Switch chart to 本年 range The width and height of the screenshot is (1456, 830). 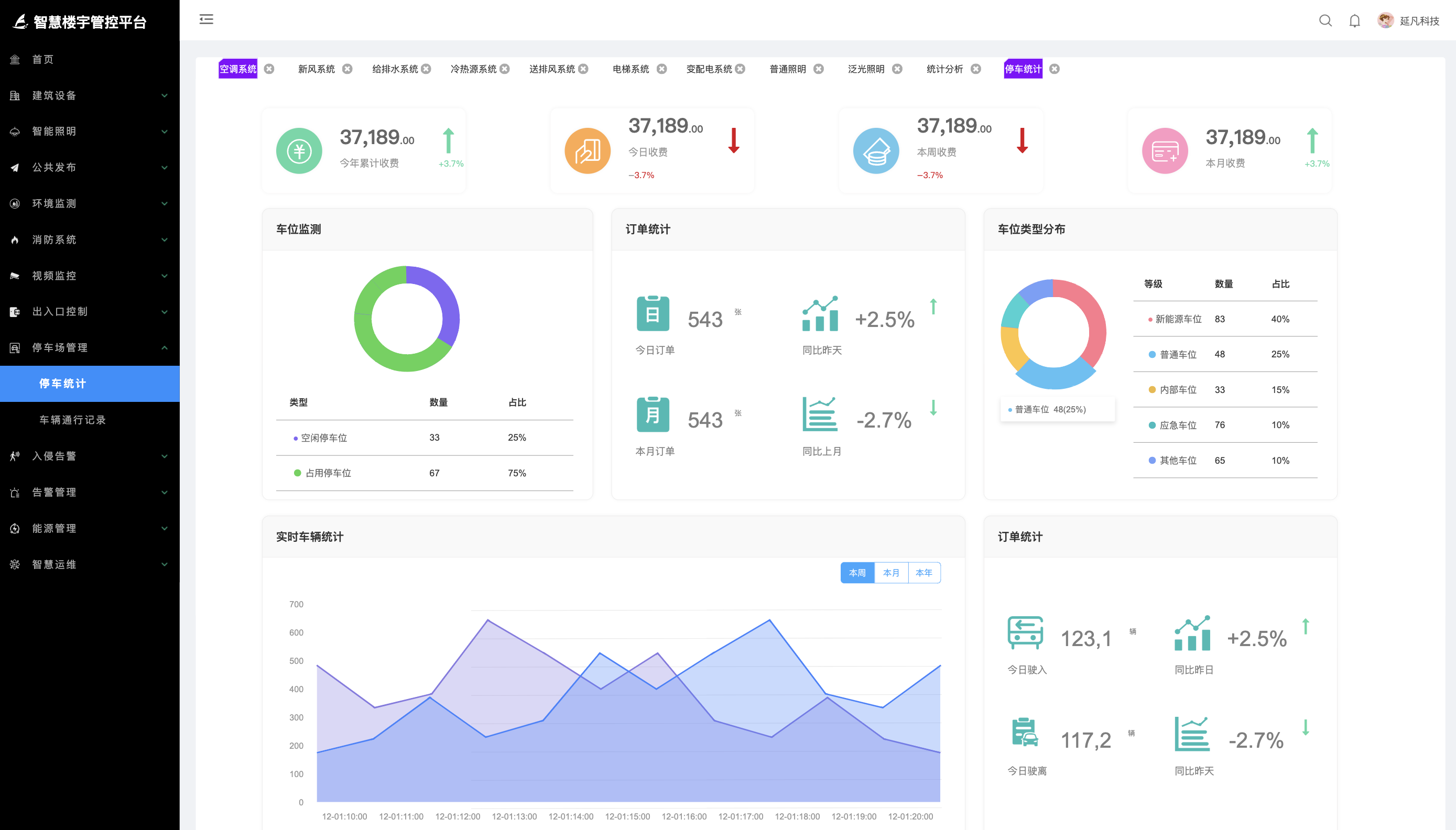coord(923,573)
